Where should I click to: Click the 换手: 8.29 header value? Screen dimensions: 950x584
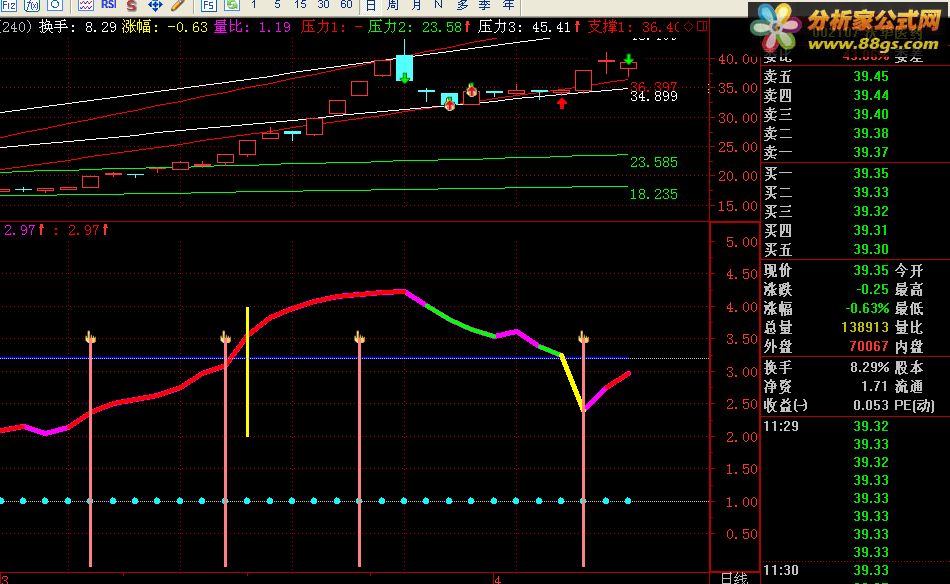78,27
